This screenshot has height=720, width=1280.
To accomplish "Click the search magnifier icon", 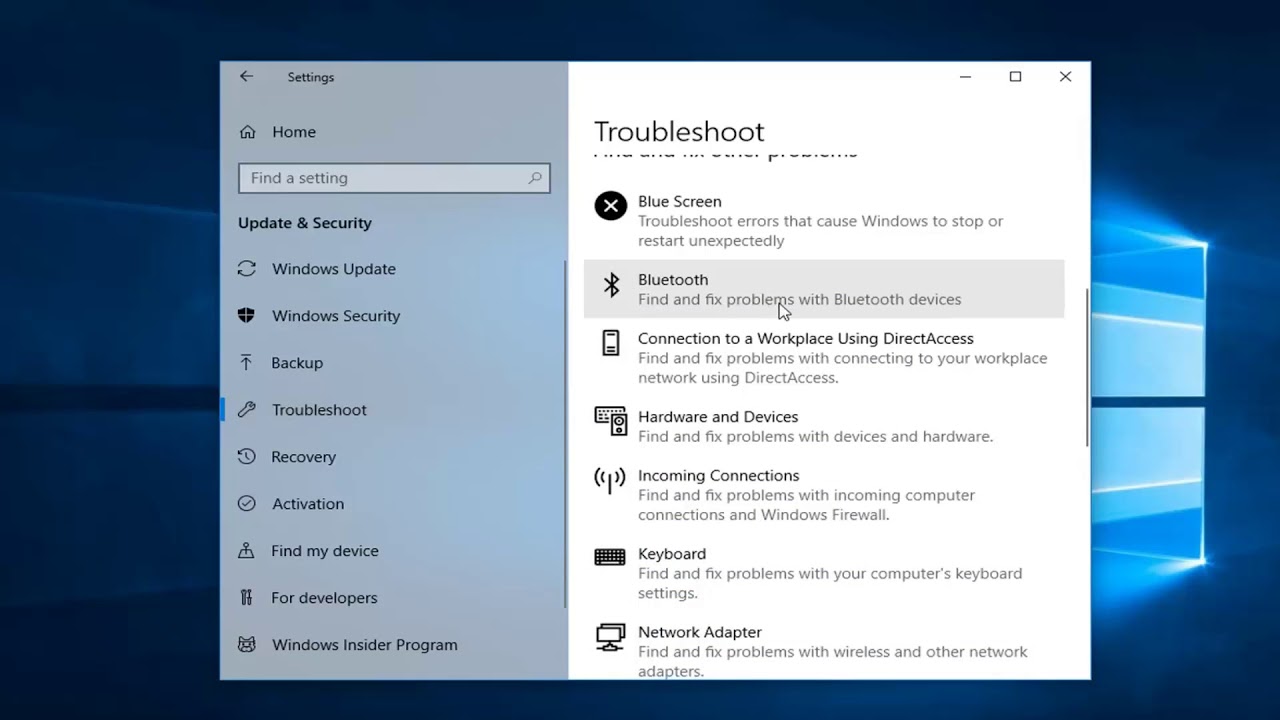I will [535, 178].
